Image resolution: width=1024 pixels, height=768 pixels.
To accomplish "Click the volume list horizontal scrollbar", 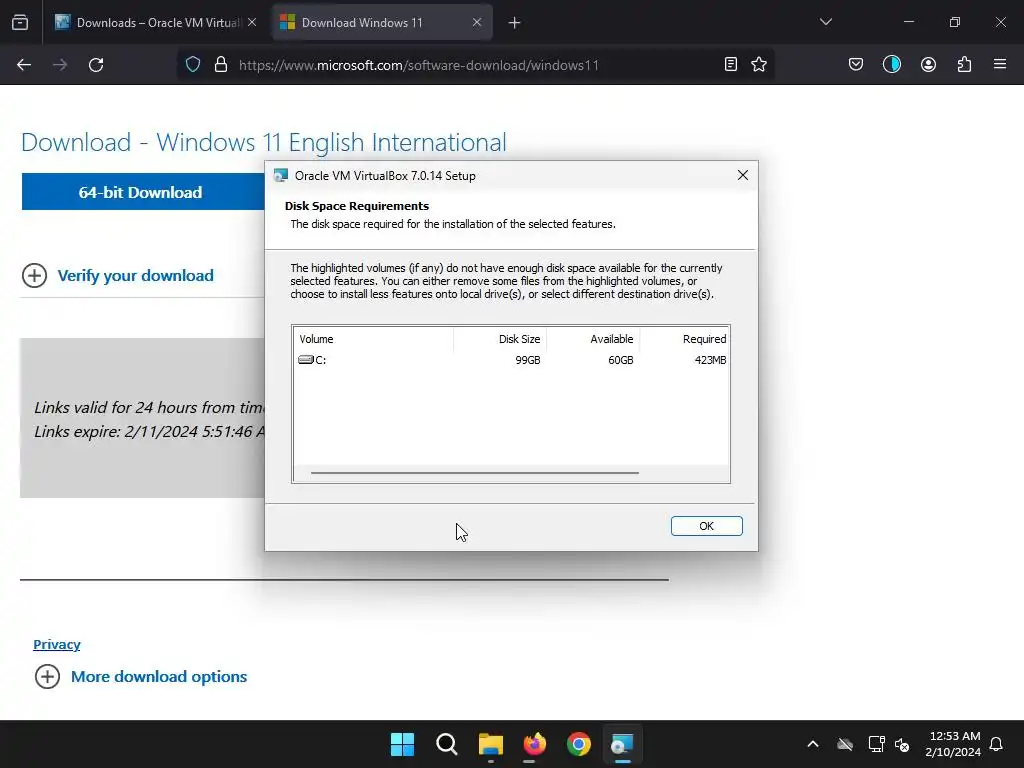I will coord(474,472).
